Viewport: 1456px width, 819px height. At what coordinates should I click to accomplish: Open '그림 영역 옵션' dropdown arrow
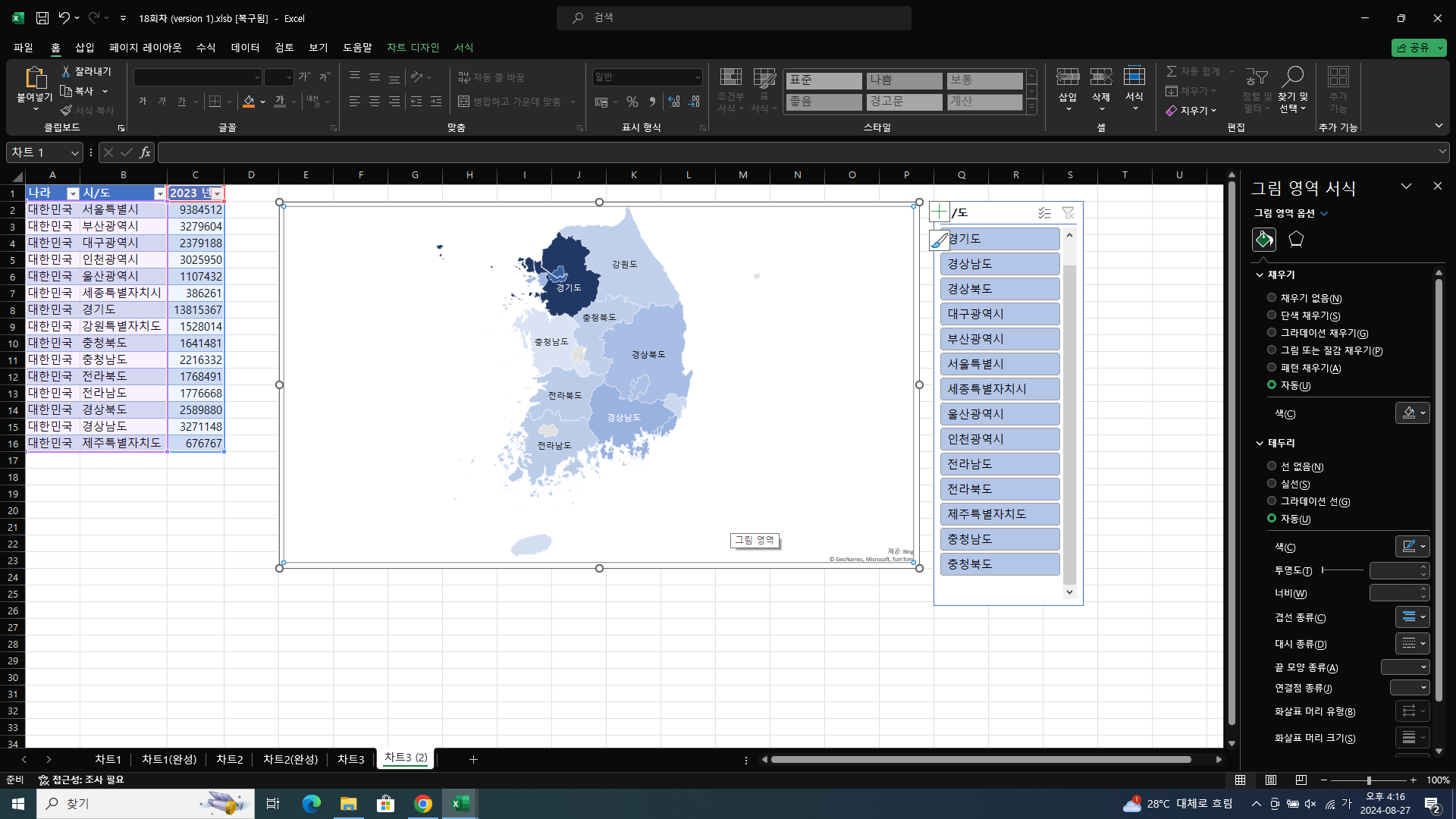(1324, 214)
